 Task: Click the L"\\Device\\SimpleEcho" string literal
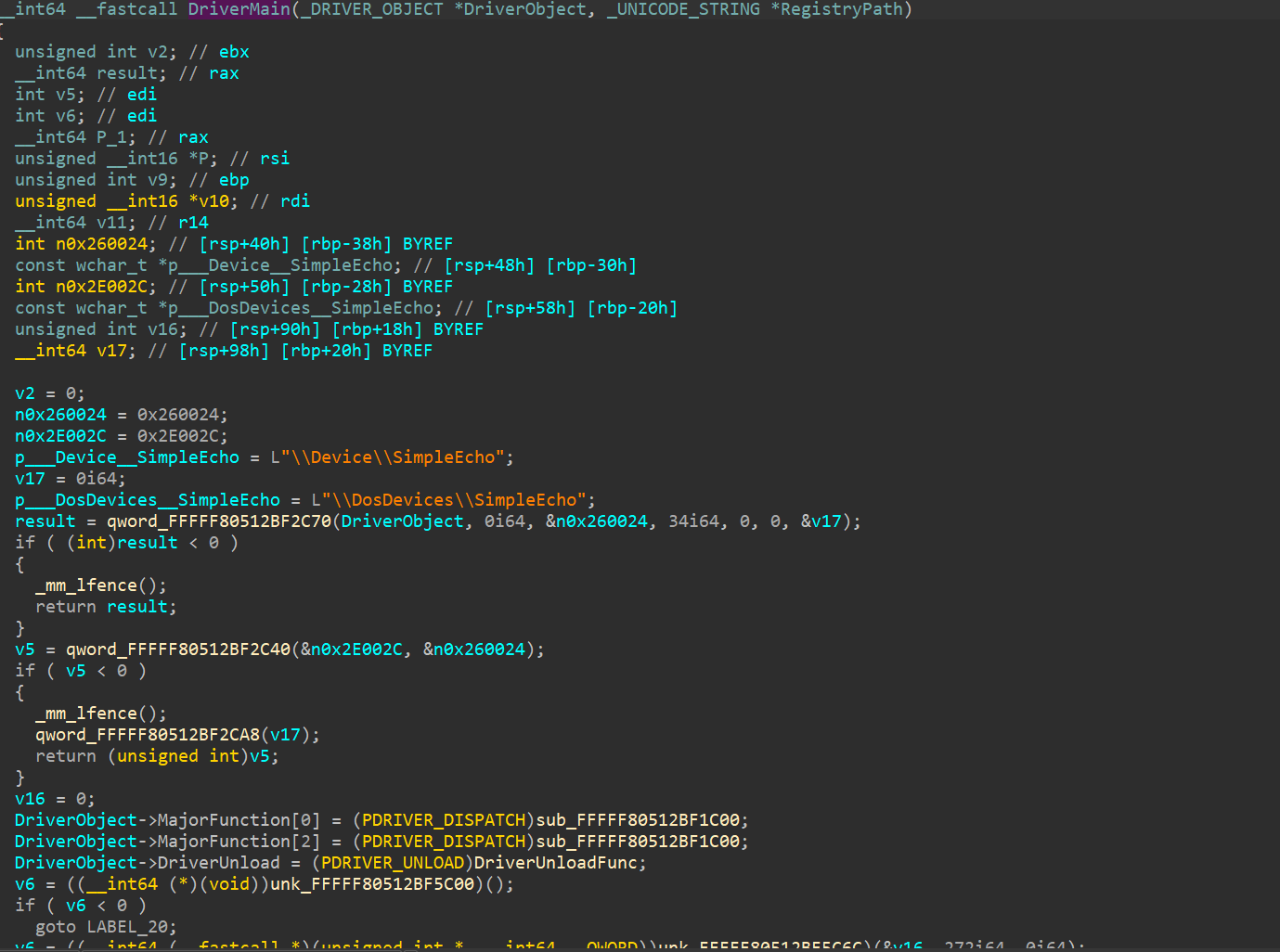(x=388, y=457)
